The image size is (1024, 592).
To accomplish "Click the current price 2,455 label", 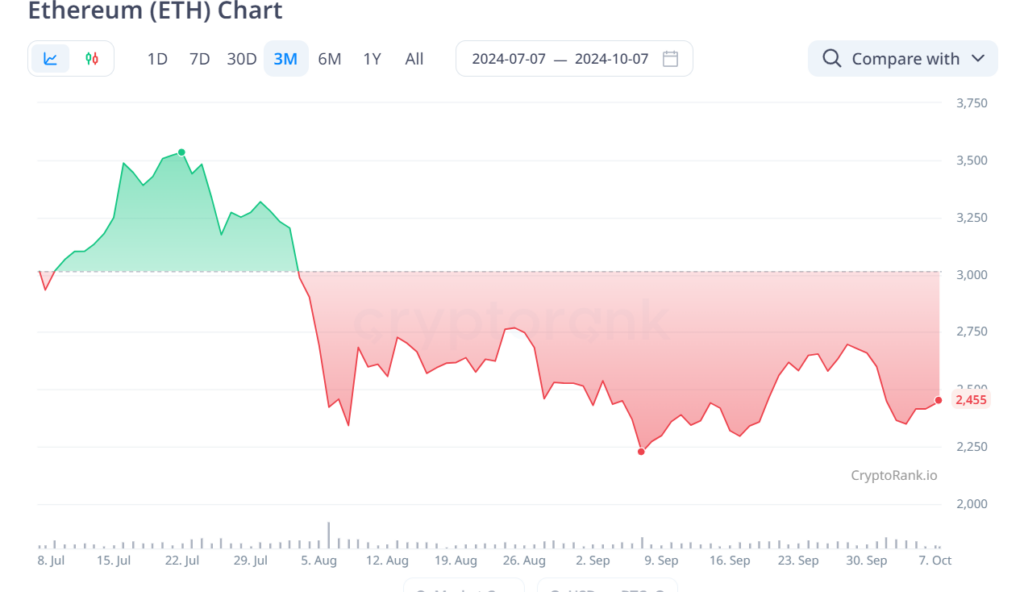I will tap(971, 400).
